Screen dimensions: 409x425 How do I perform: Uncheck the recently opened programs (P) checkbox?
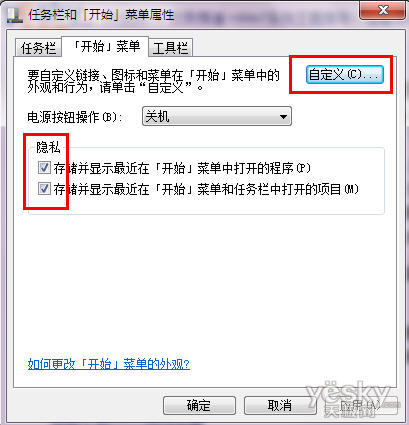tap(44, 168)
